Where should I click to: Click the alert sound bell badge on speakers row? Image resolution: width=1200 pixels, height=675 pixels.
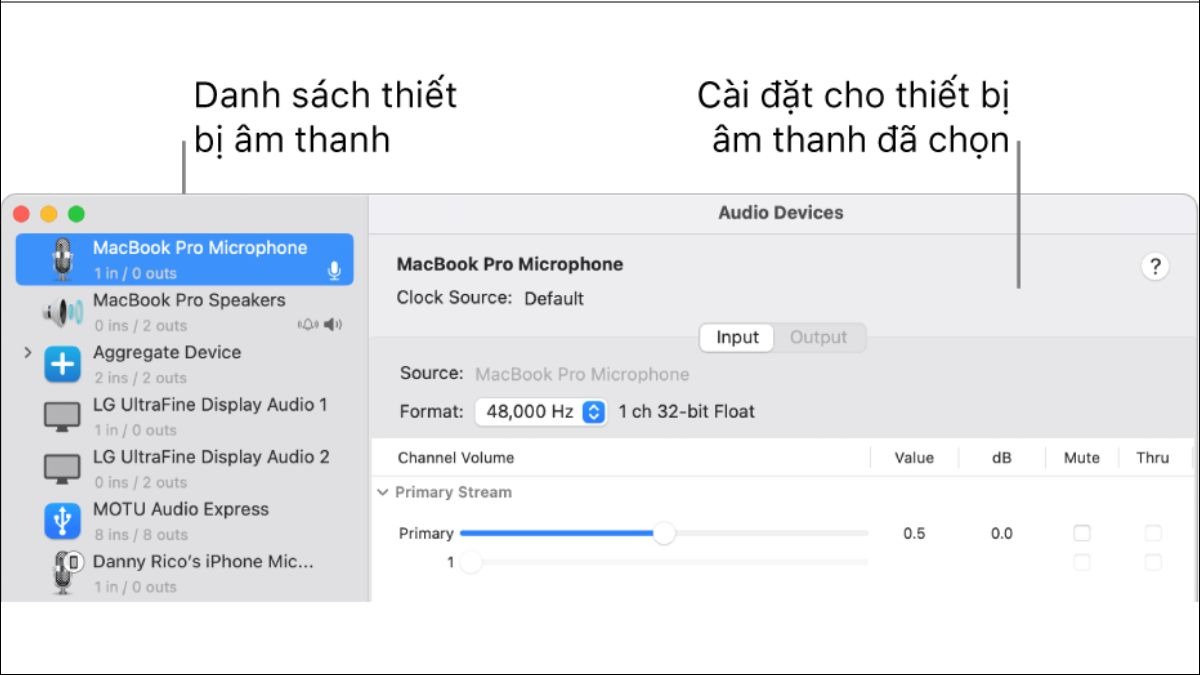(x=308, y=324)
